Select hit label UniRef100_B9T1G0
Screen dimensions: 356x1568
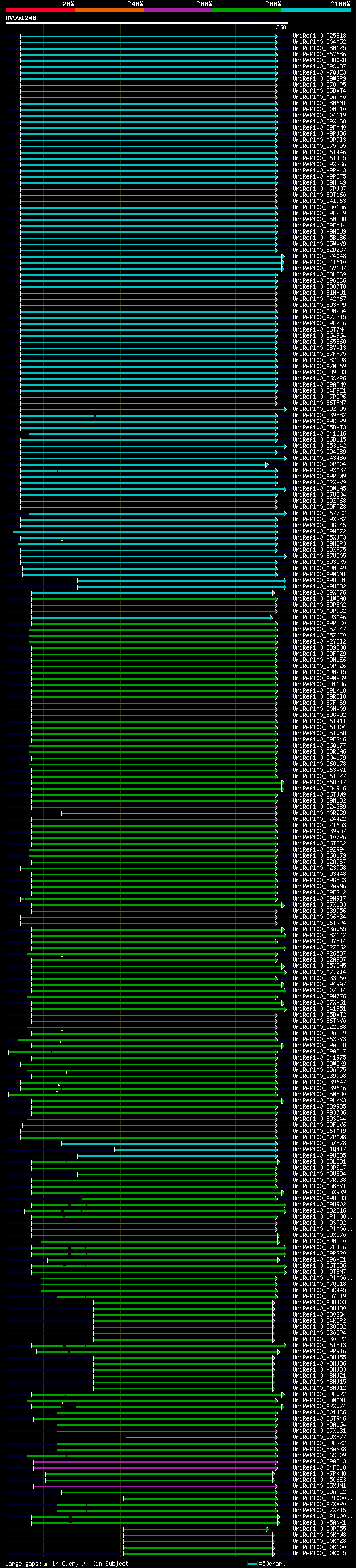click(x=319, y=195)
